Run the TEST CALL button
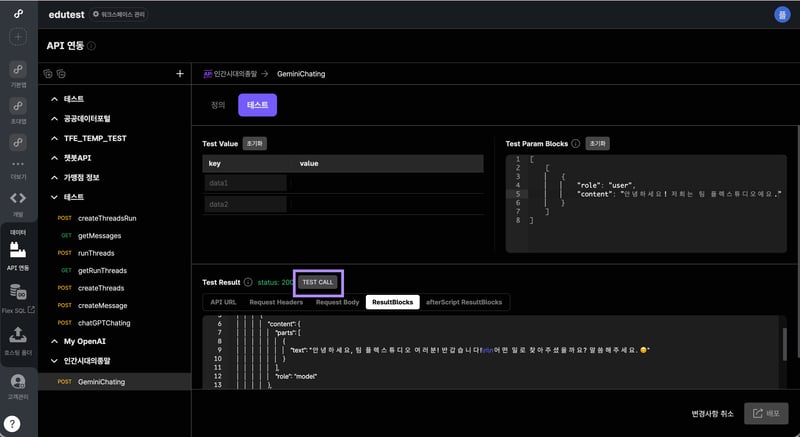 click(x=317, y=282)
